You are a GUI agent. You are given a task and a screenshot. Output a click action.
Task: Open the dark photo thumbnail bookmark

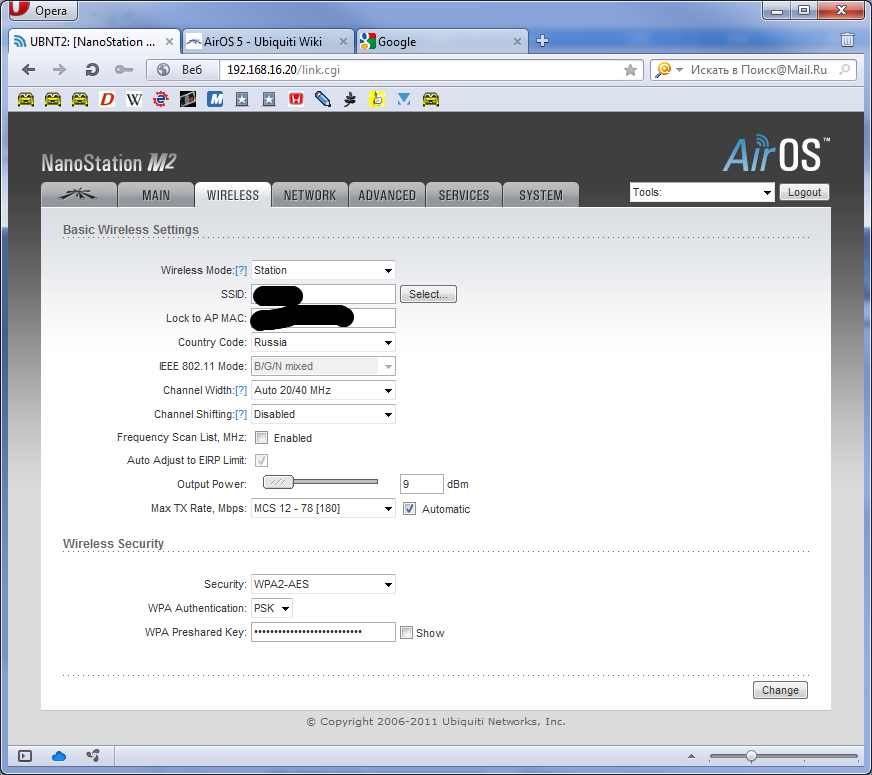188,100
